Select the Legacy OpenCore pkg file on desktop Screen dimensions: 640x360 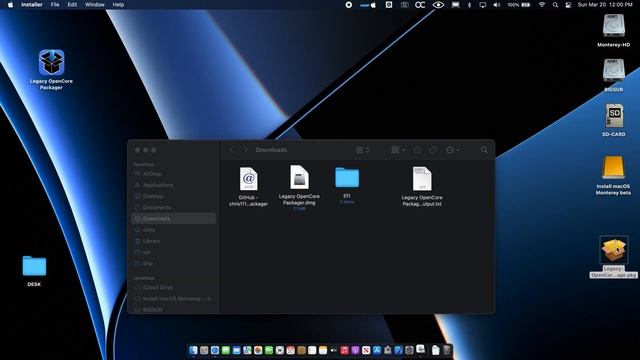coord(614,250)
